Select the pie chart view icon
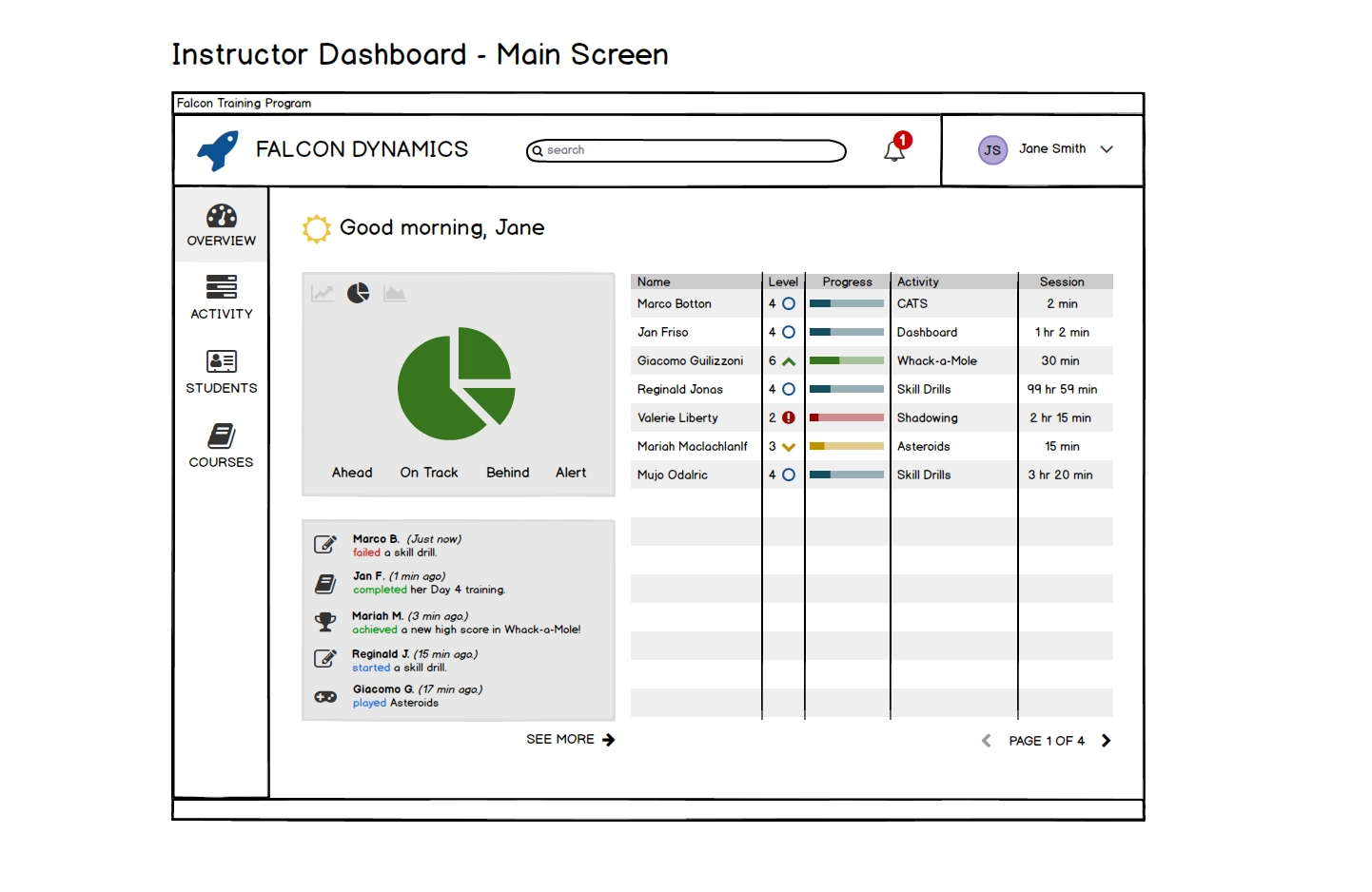The image size is (1372, 892). point(358,293)
